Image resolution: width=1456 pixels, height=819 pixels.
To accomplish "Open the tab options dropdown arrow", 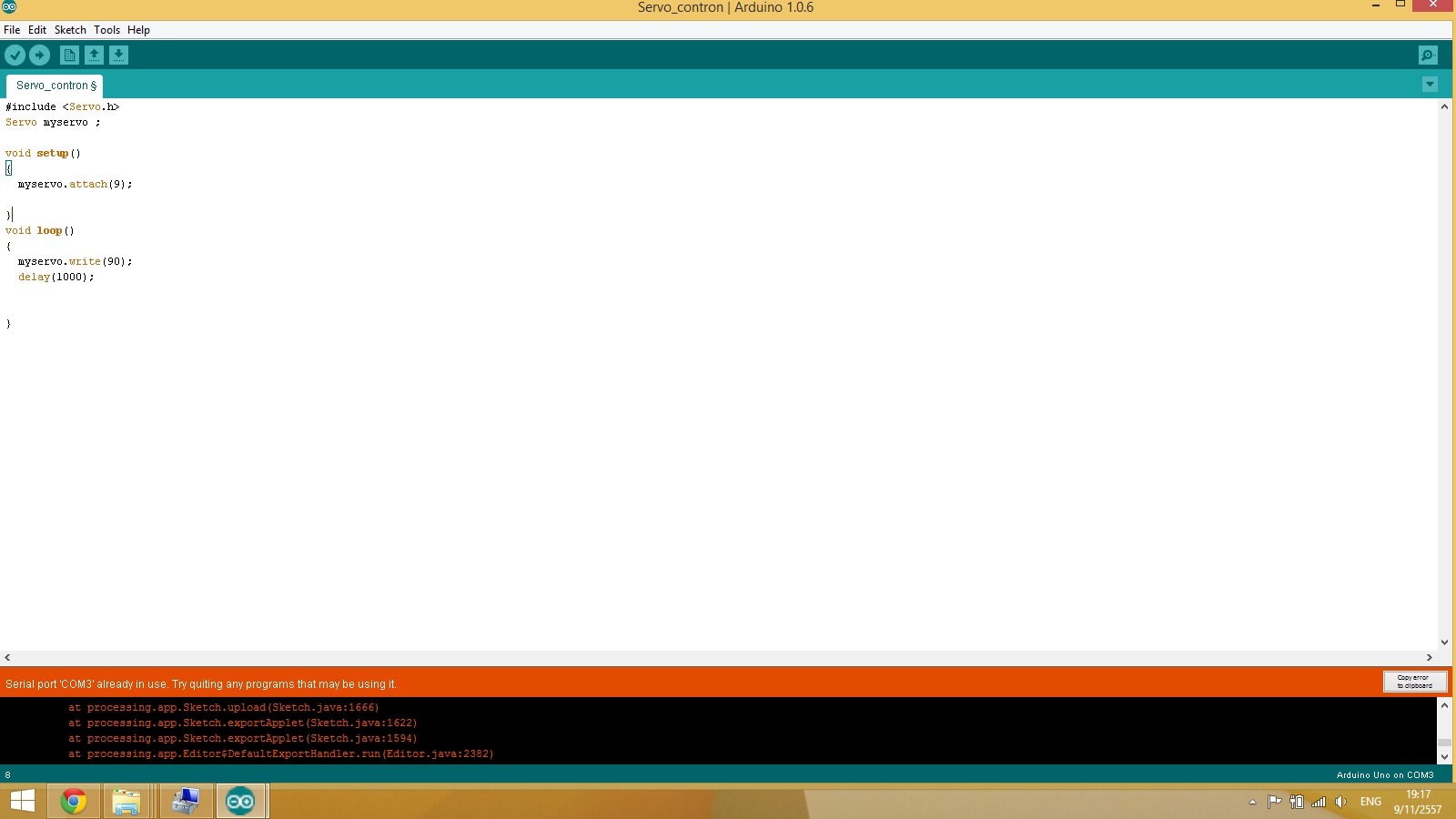I will [1430, 85].
